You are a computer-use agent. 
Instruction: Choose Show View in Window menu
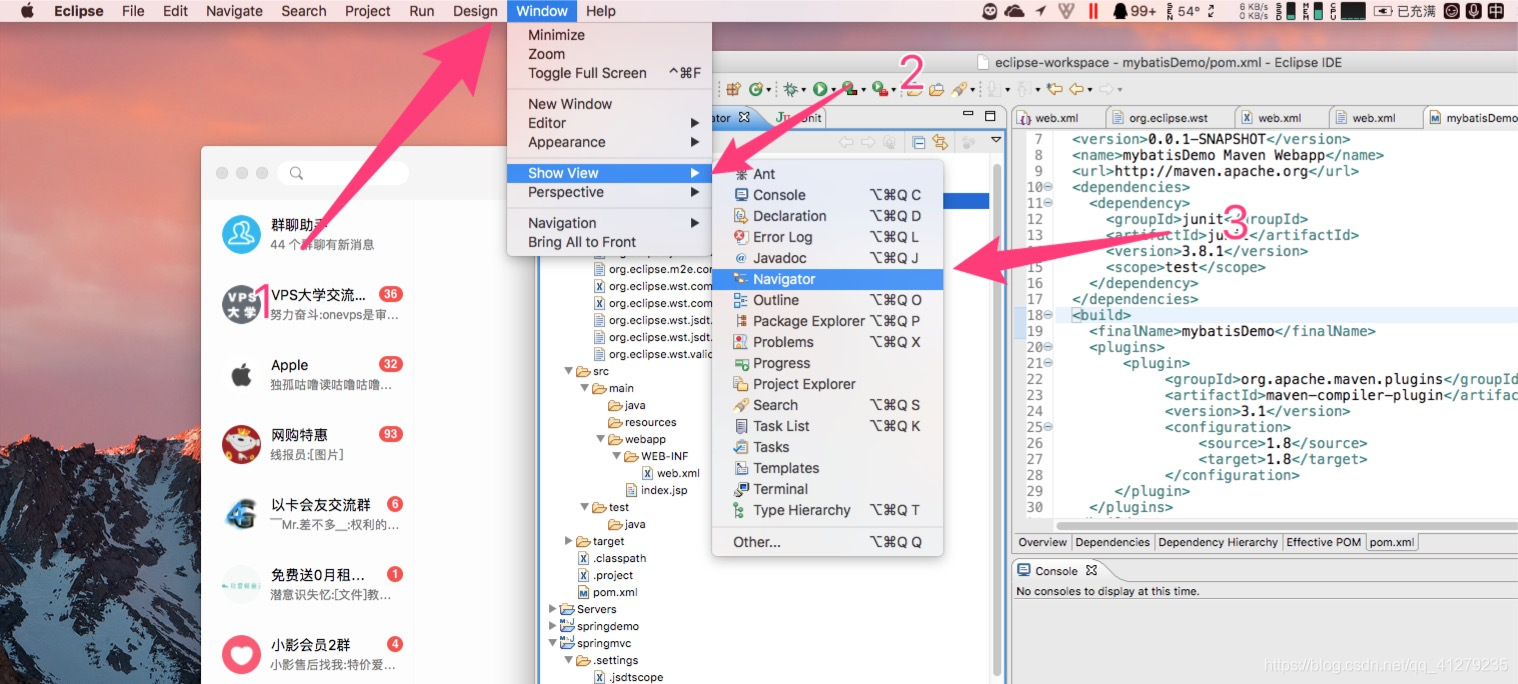(x=610, y=173)
